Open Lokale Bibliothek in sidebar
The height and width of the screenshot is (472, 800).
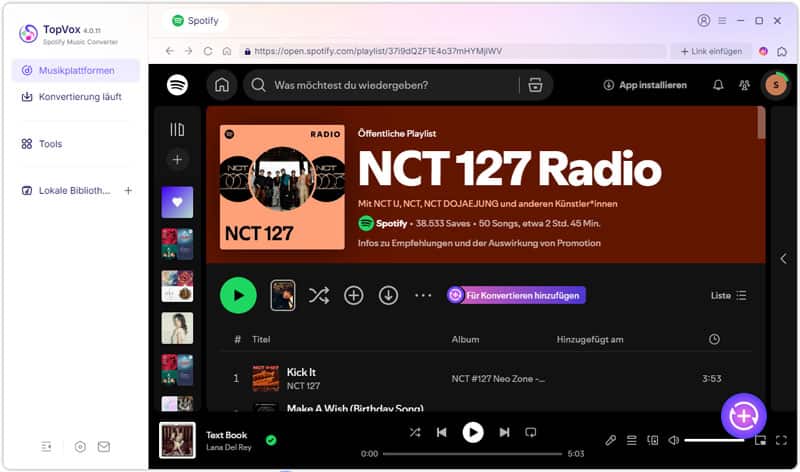click(x=66, y=190)
